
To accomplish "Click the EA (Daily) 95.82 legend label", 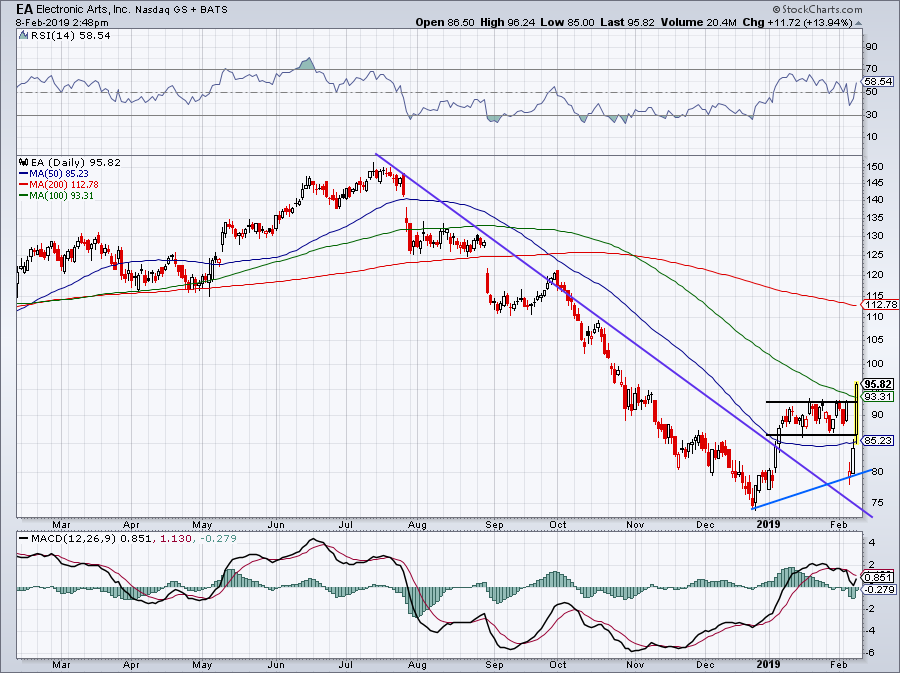I will tap(75, 162).
